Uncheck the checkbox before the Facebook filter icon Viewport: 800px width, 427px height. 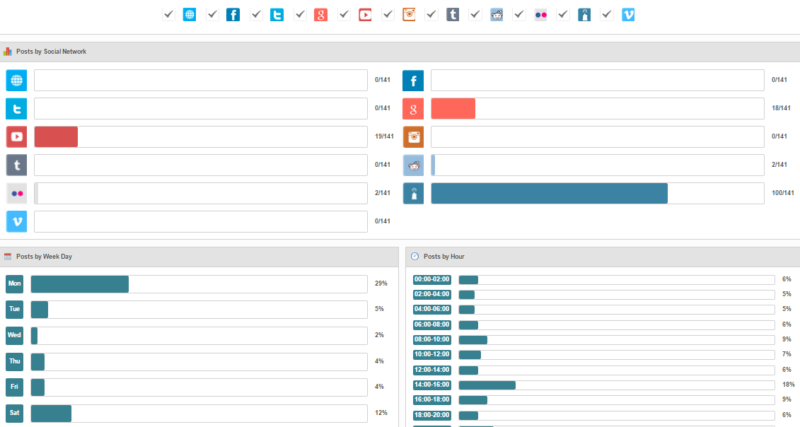click(x=212, y=15)
